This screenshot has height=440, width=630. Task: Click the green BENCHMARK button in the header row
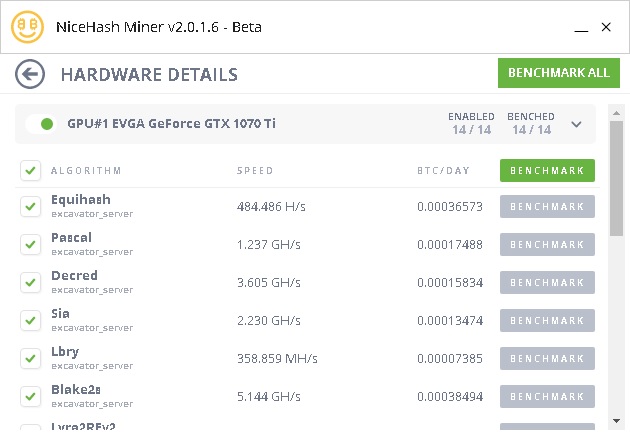(x=547, y=170)
